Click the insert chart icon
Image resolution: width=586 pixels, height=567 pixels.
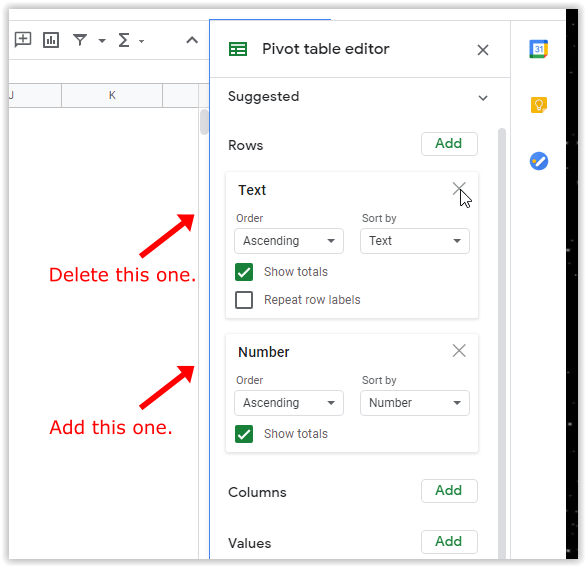(51, 40)
